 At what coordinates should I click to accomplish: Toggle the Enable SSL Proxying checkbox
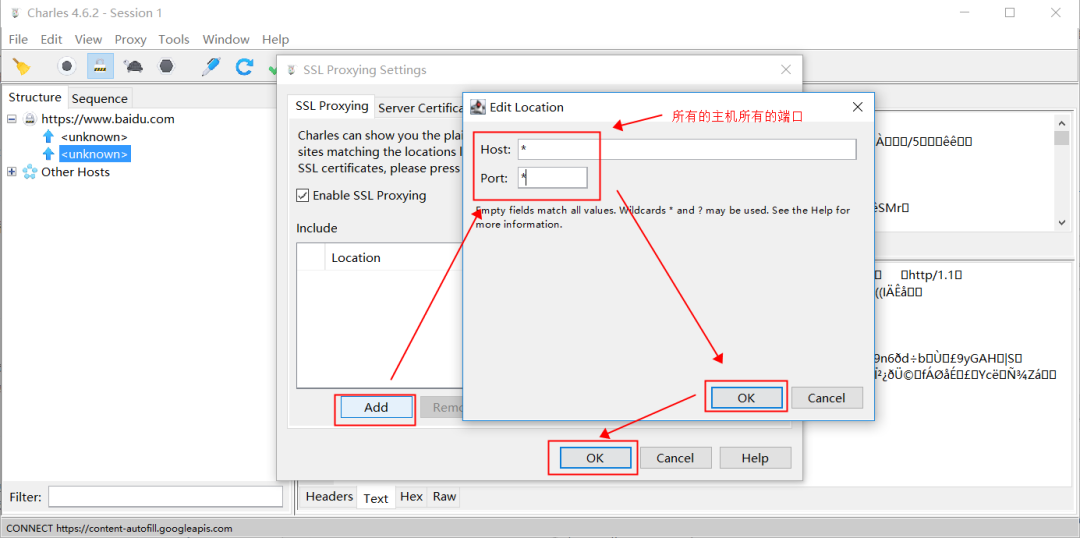tap(302, 196)
